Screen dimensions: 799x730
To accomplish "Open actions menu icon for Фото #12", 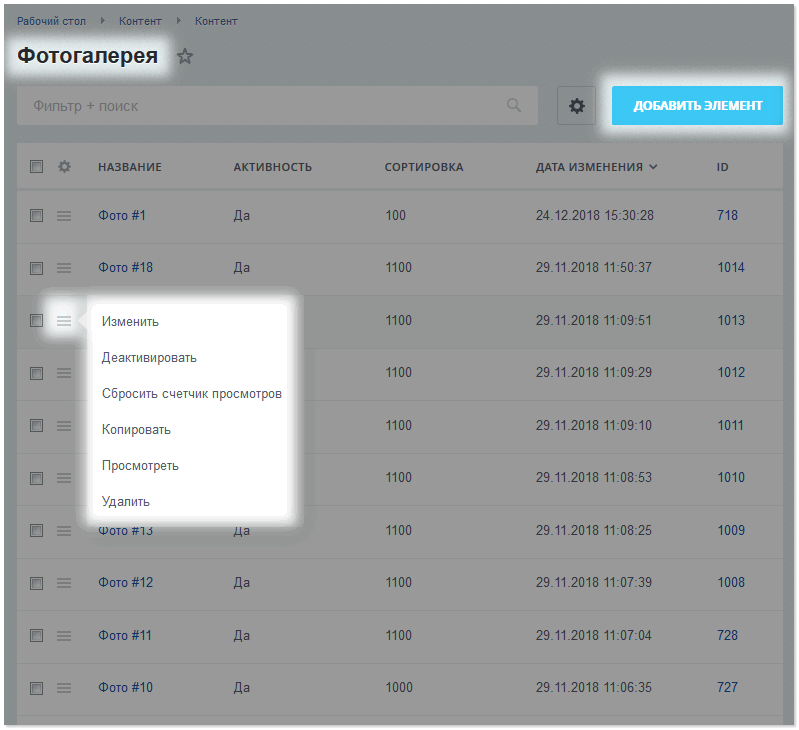I will click(64, 583).
